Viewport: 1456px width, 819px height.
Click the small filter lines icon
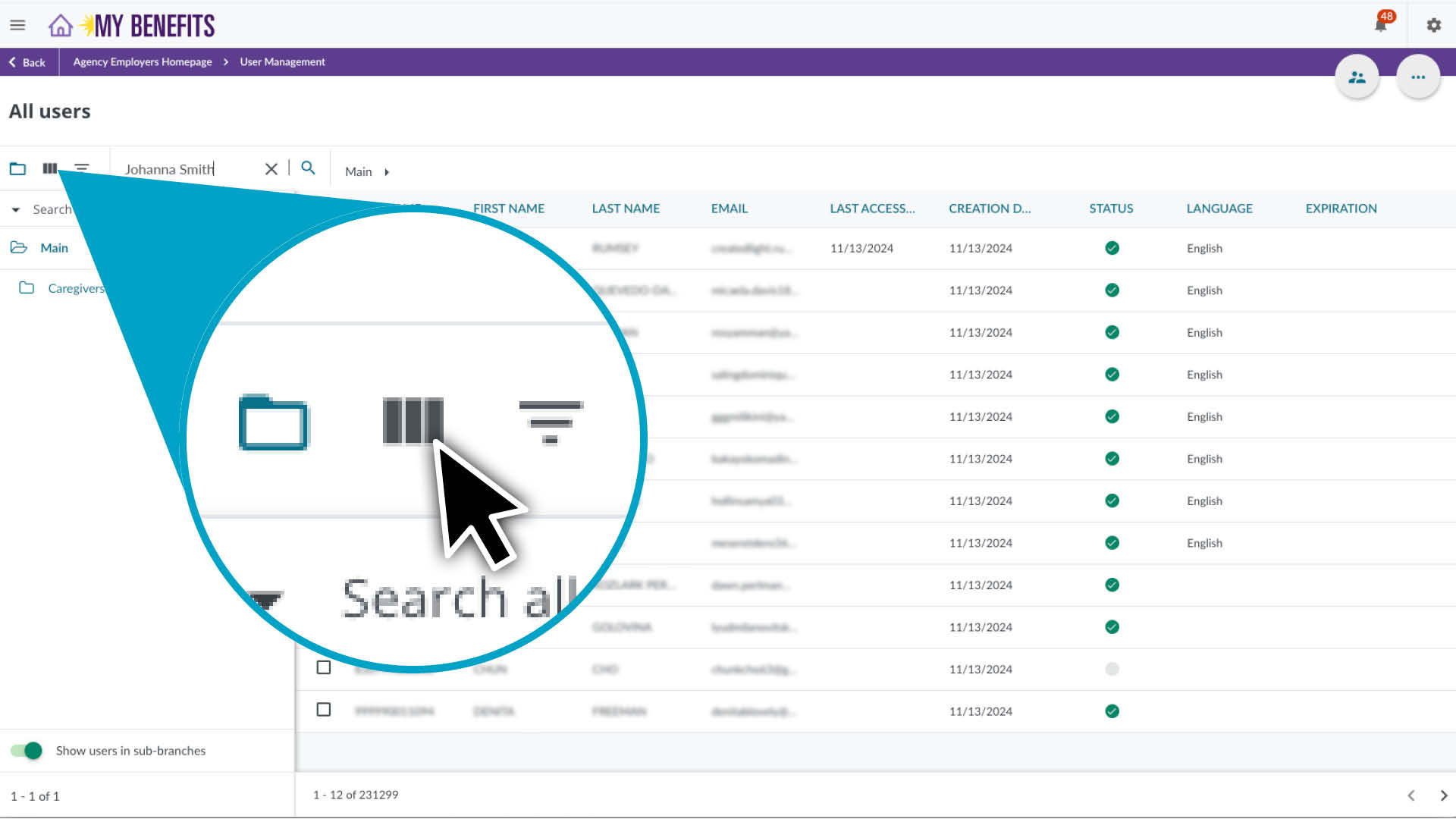coord(82,168)
